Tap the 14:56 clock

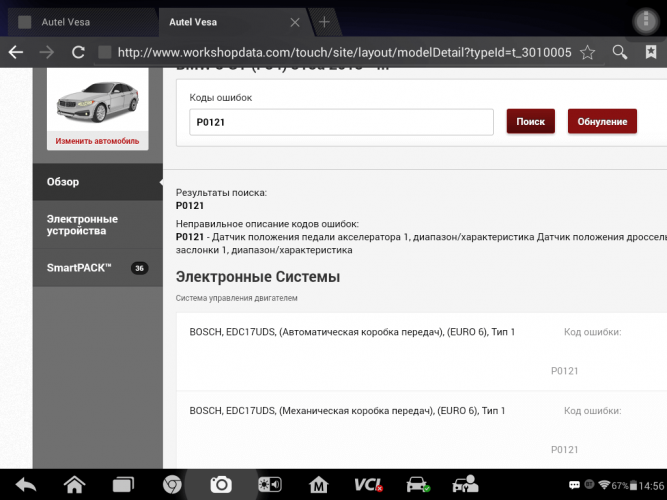(651, 486)
